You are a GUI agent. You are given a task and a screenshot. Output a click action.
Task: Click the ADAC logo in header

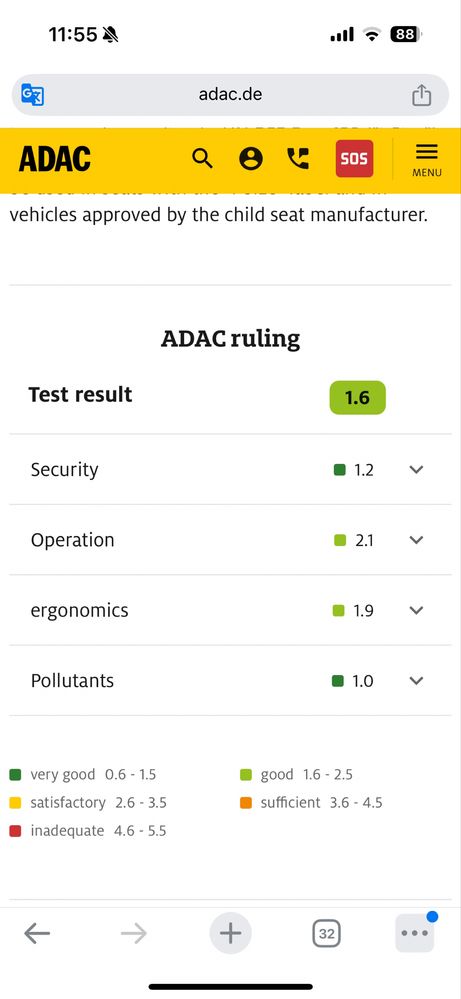[x=55, y=159]
